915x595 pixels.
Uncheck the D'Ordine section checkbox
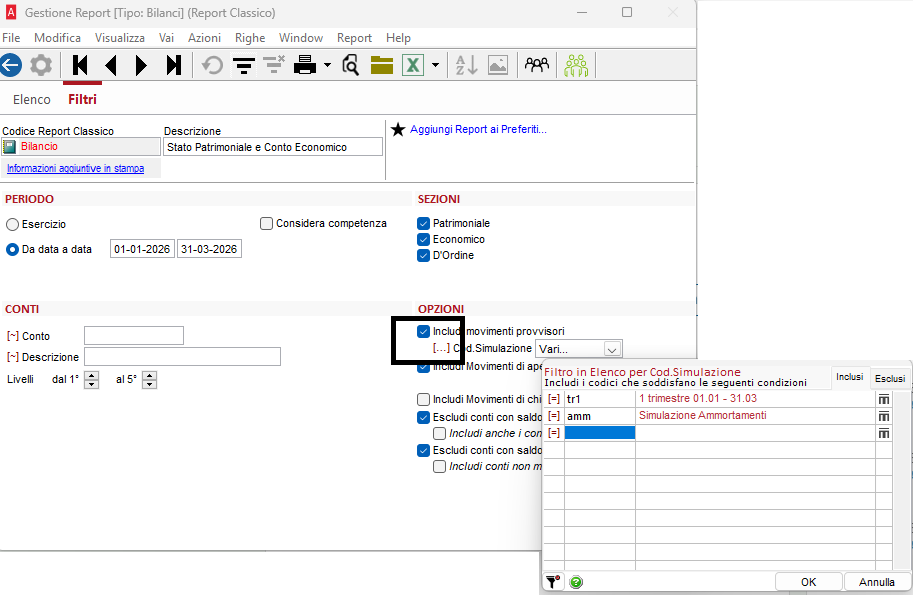click(424, 256)
